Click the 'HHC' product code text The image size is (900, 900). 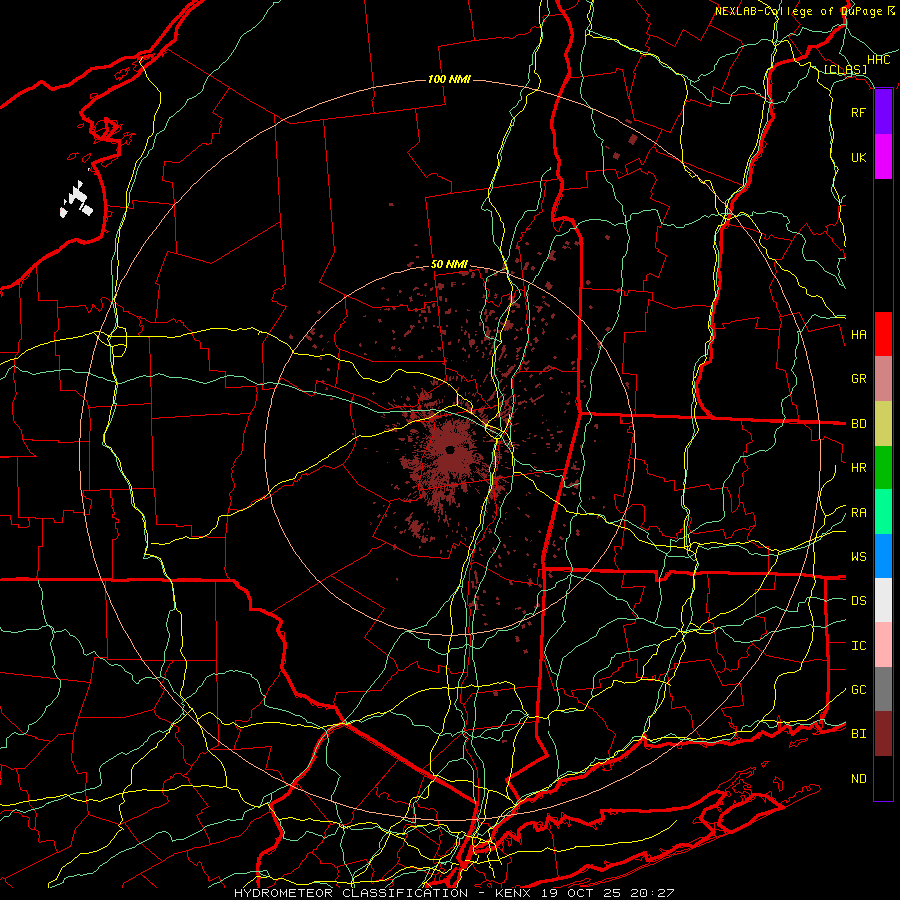pos(879,60)
